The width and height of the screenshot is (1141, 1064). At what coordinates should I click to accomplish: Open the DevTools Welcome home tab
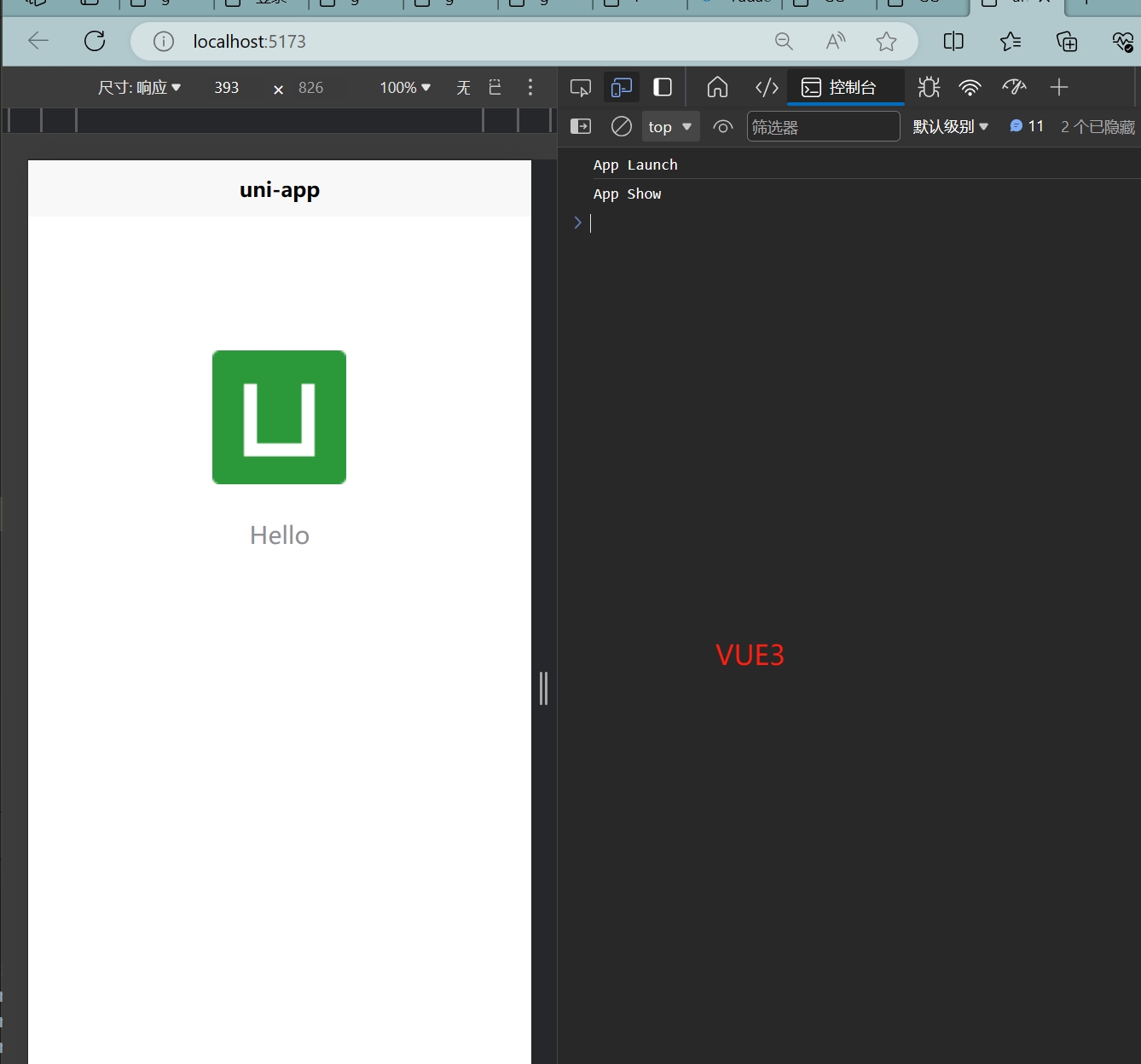[x=718, y=87]
